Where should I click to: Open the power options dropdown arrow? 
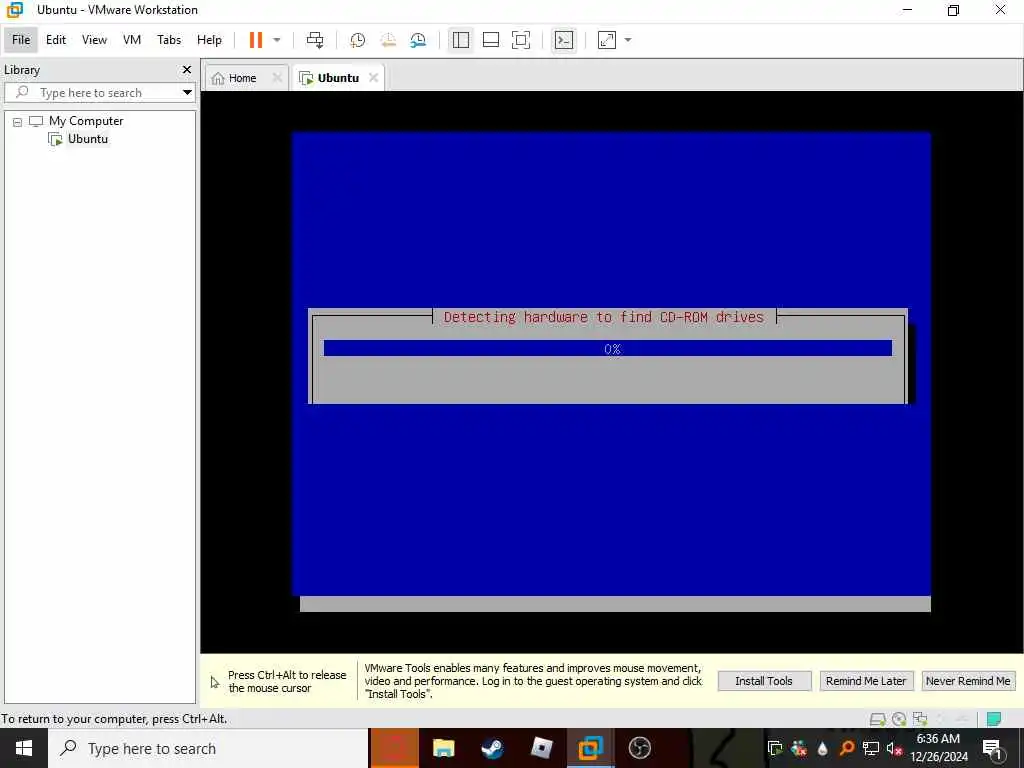point(276,40)
